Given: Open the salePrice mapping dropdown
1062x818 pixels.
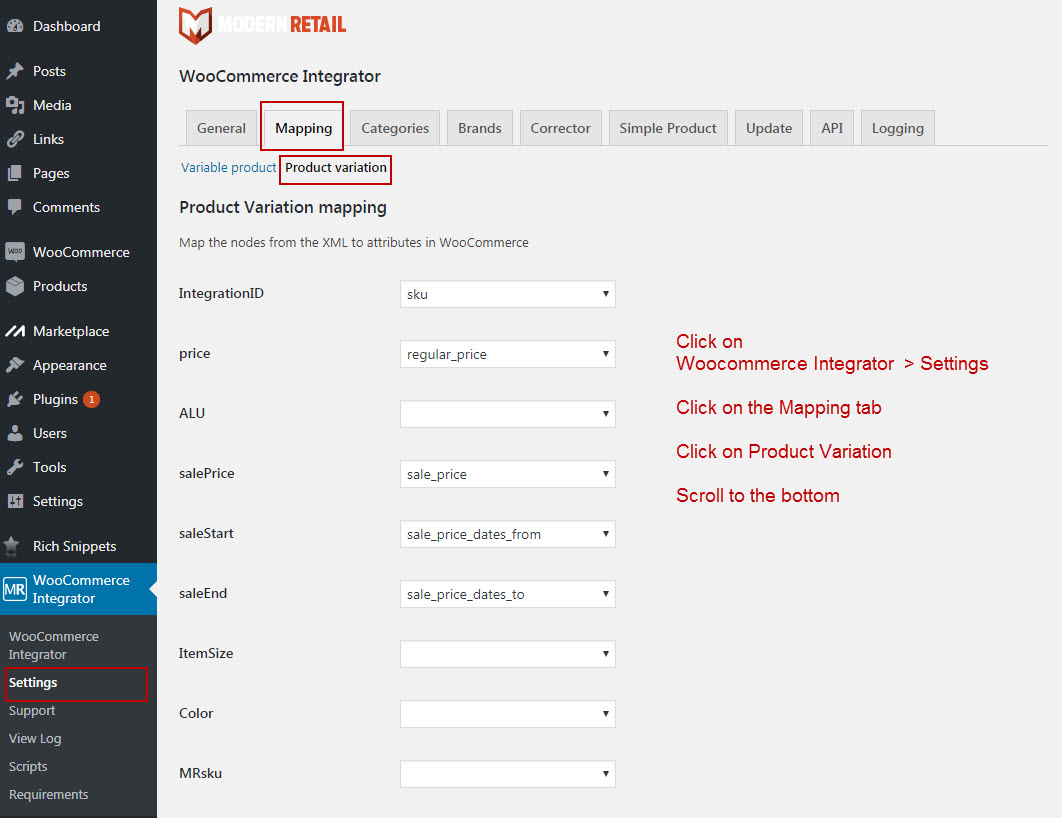Looking at the screenshot, I should coord(507,474).
